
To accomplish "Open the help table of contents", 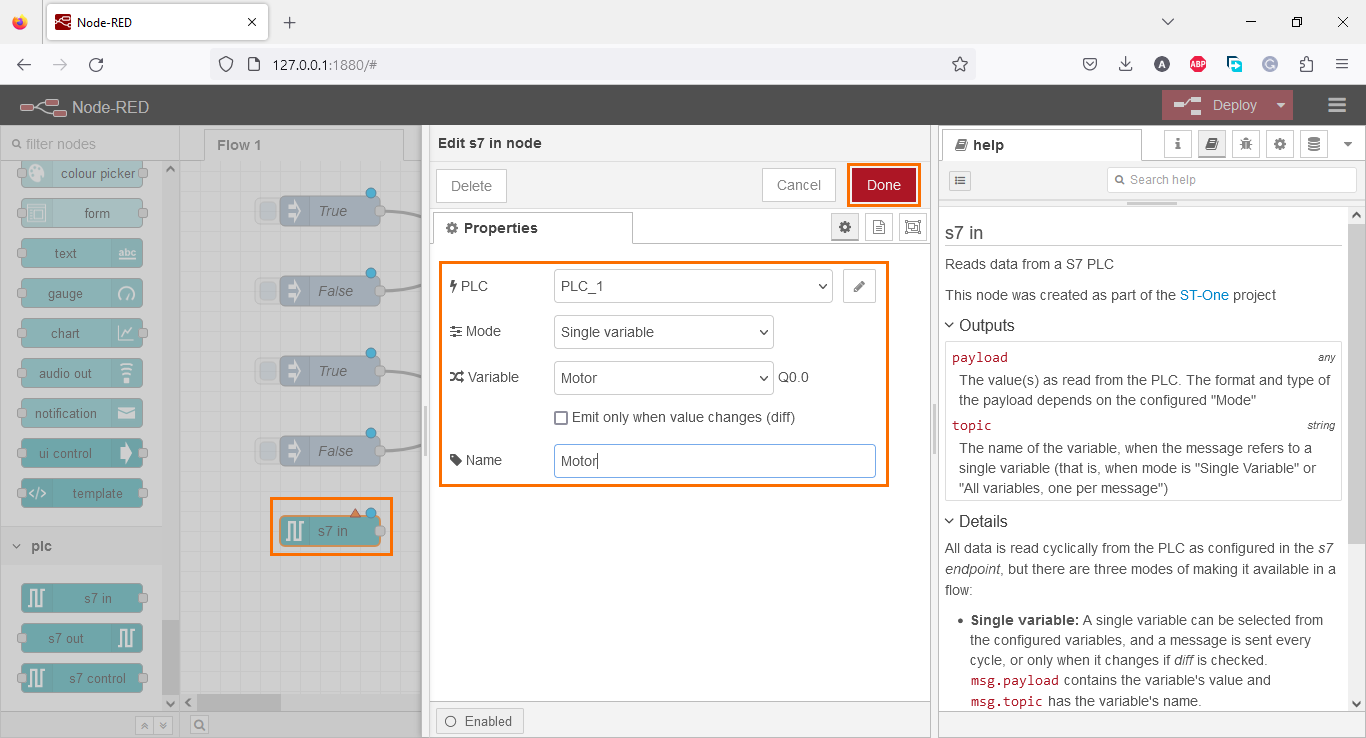I will coord(959,180).
